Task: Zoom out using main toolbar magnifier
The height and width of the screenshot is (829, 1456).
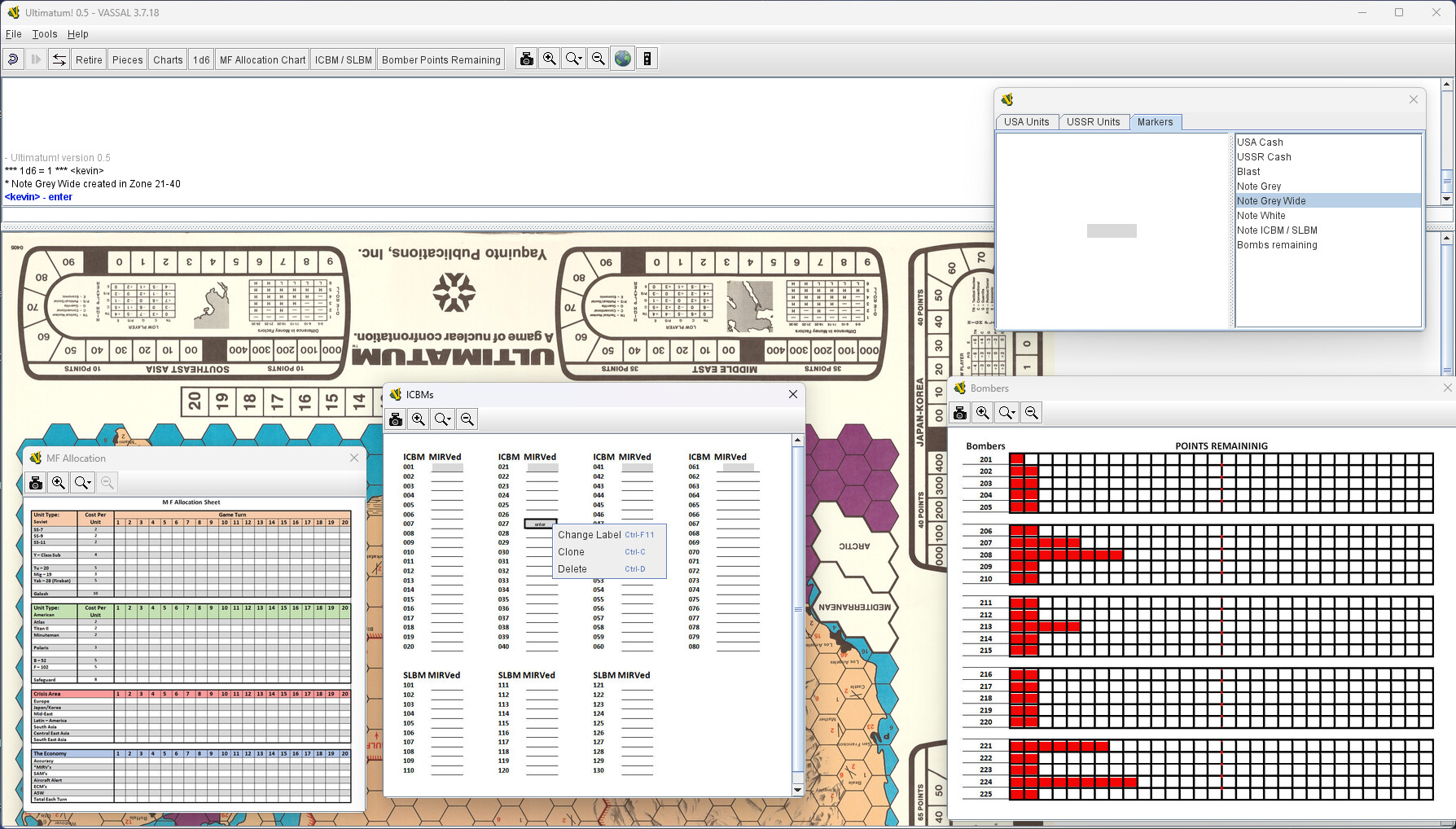Action: [599, 59]
